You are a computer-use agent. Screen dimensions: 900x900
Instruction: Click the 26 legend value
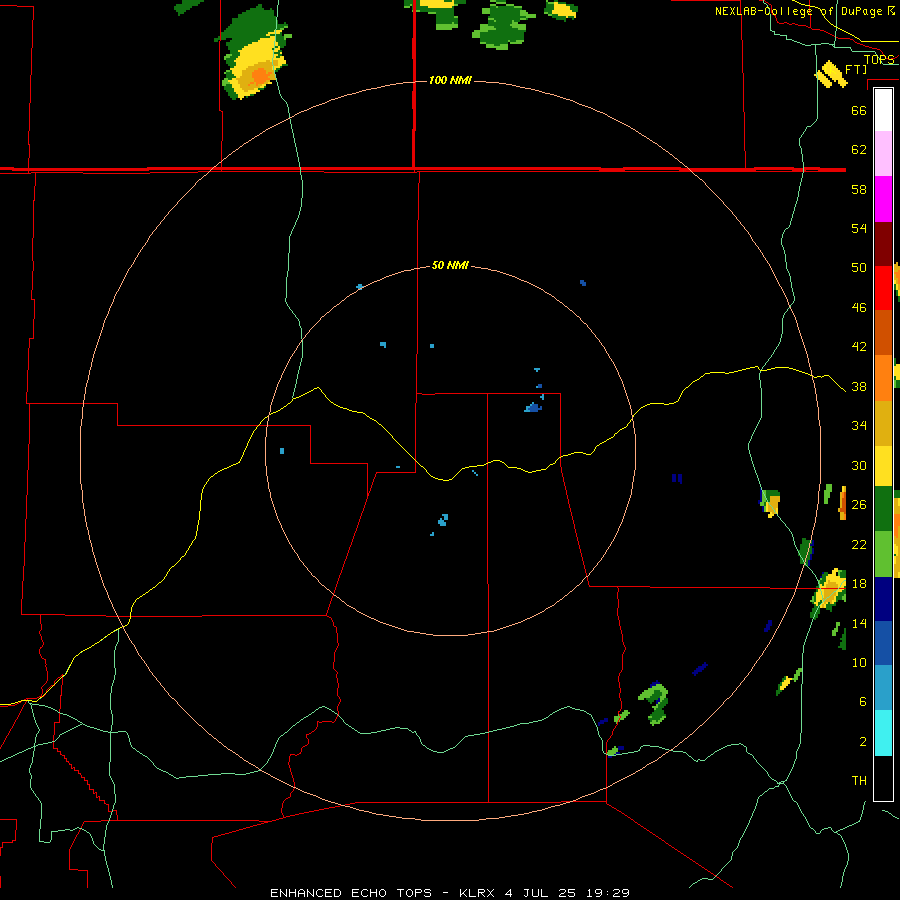pos(859,504)
